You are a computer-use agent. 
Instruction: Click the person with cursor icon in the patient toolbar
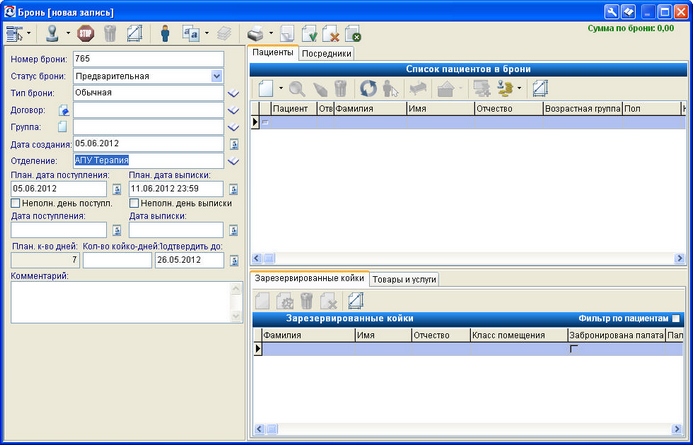[x=390, y=88]
